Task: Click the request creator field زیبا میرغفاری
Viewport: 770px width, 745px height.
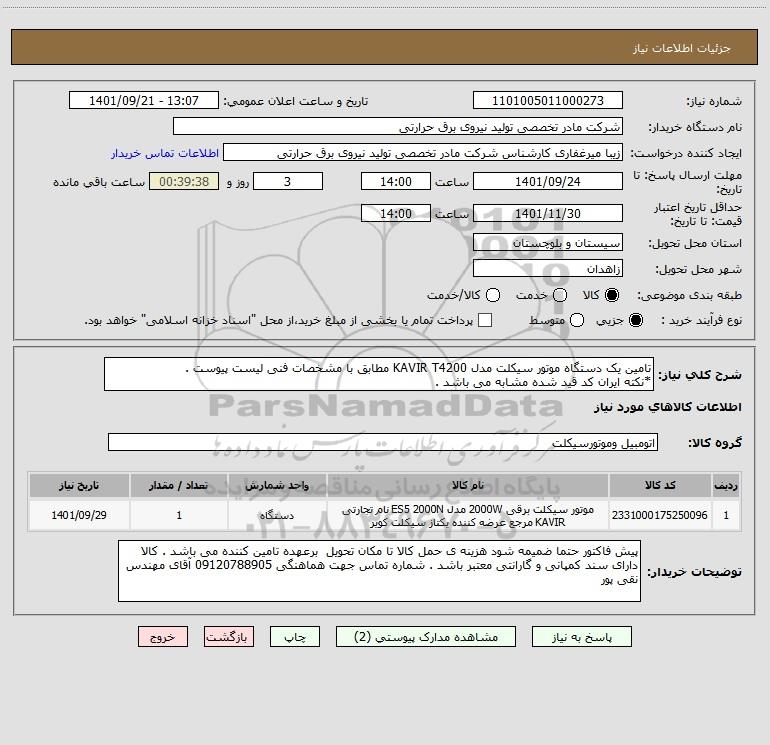Action: click(423, 153)
